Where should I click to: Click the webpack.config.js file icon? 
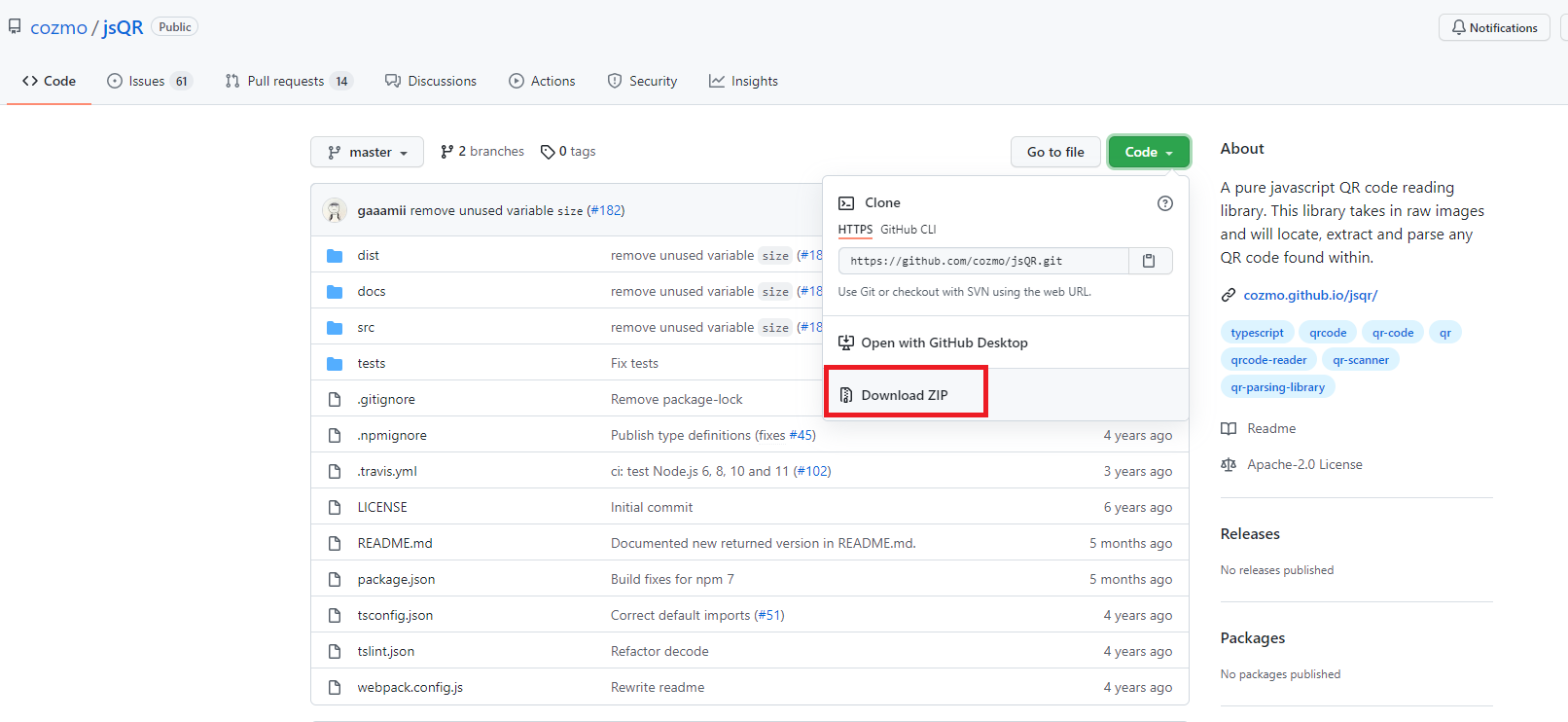click(335, 688)
